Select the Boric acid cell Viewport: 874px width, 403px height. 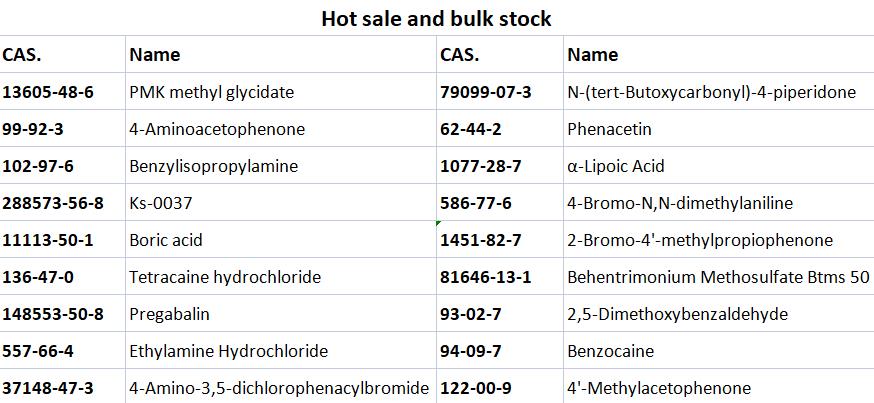[x=165, y=240]
